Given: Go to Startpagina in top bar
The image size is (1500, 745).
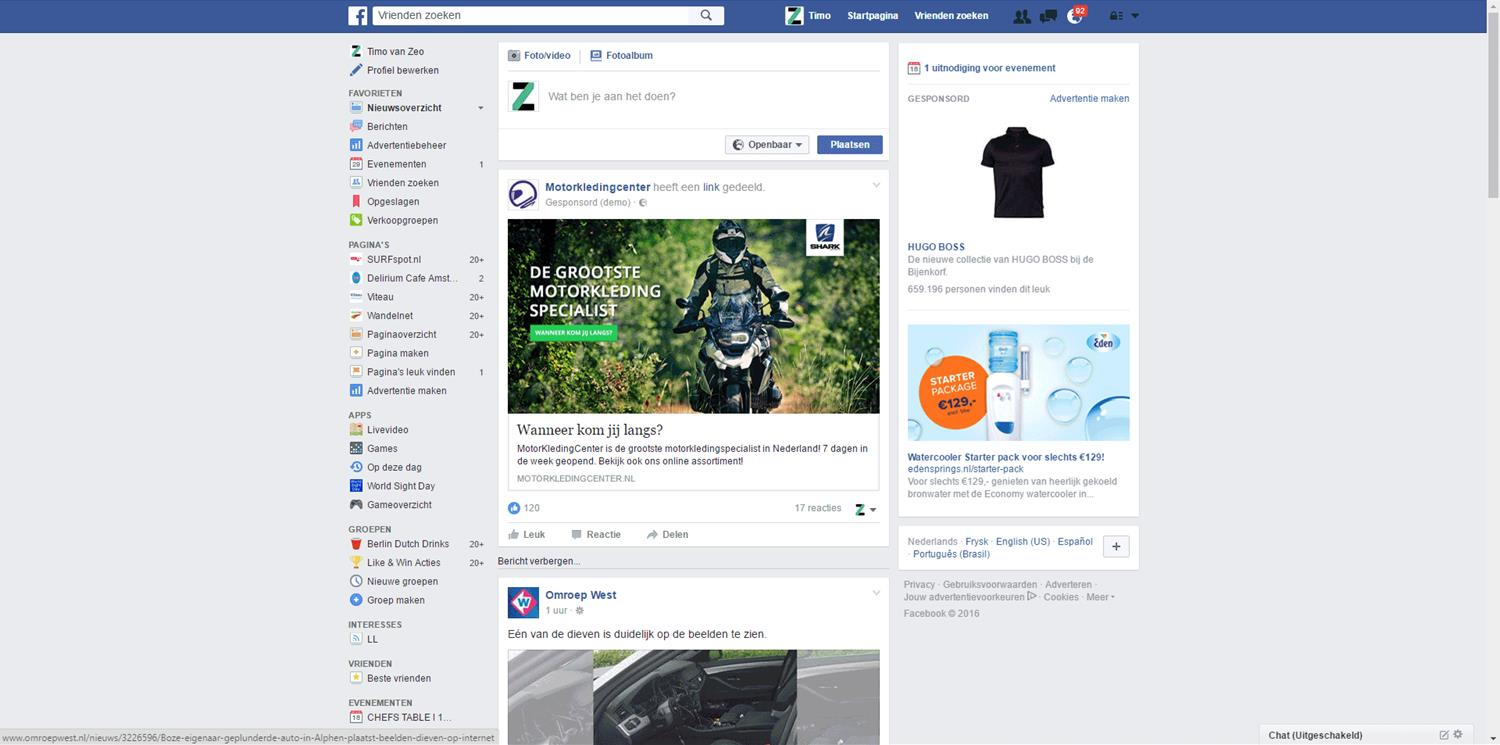Looking at the screenshot, I should (x=873, y=16).
